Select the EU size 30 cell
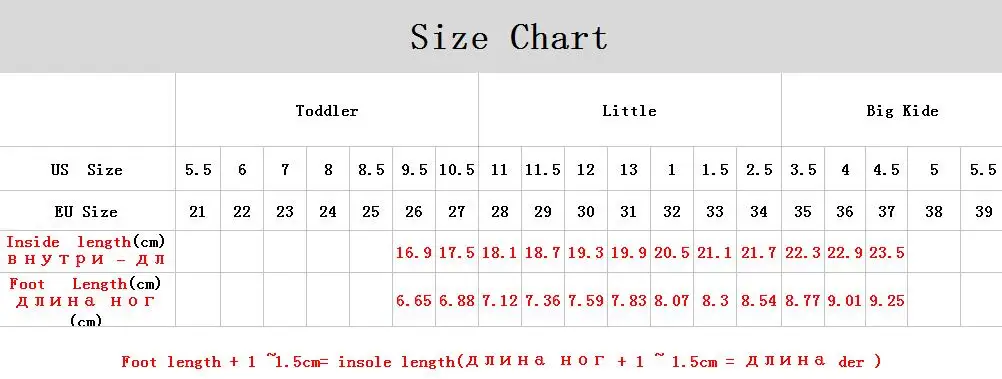The height and width of the screenshot is (379, 1002). tap(586, 212)
